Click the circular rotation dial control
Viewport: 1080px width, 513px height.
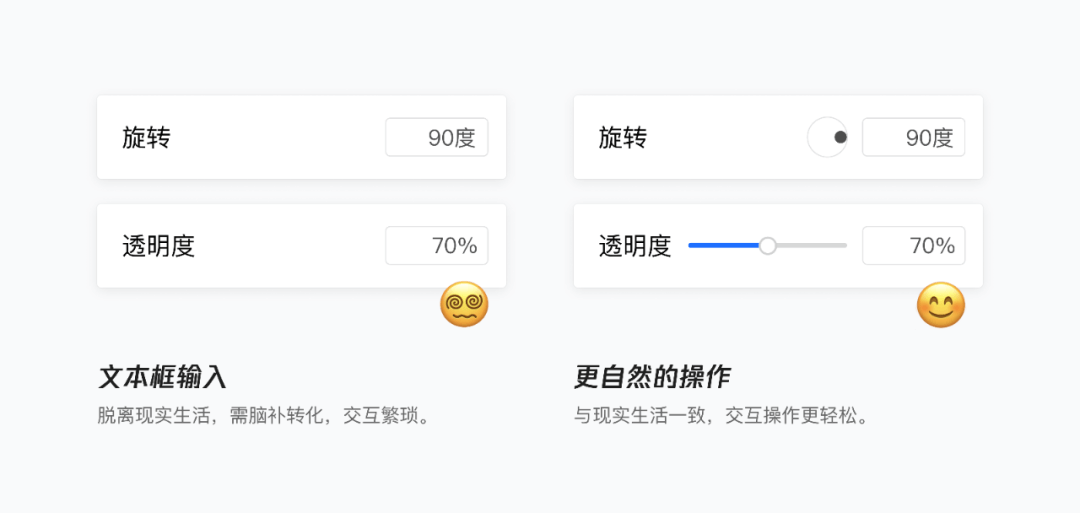827,137
